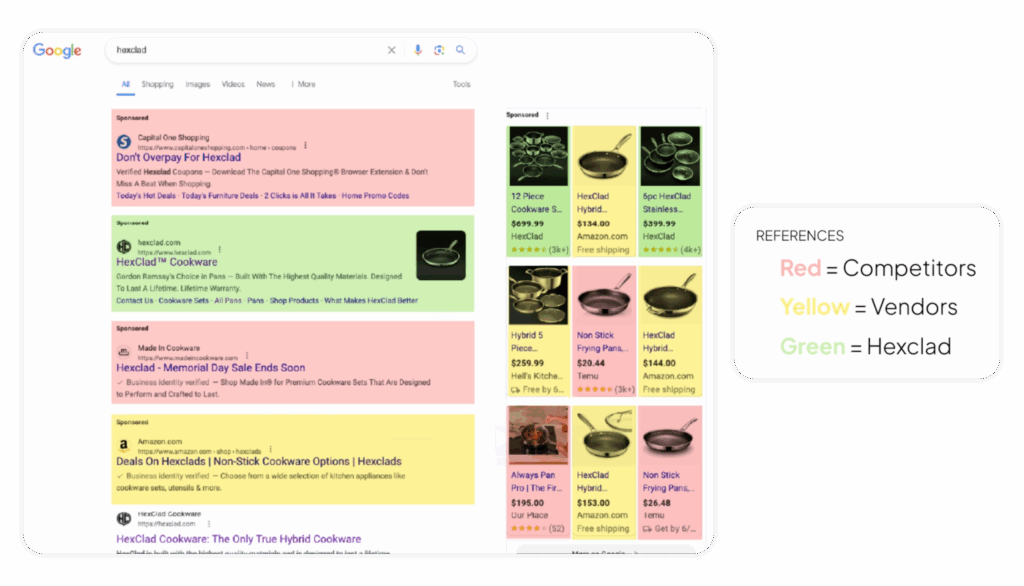Click the Capital One Shopping favicon
The image size is (1024, 586).
124,142
